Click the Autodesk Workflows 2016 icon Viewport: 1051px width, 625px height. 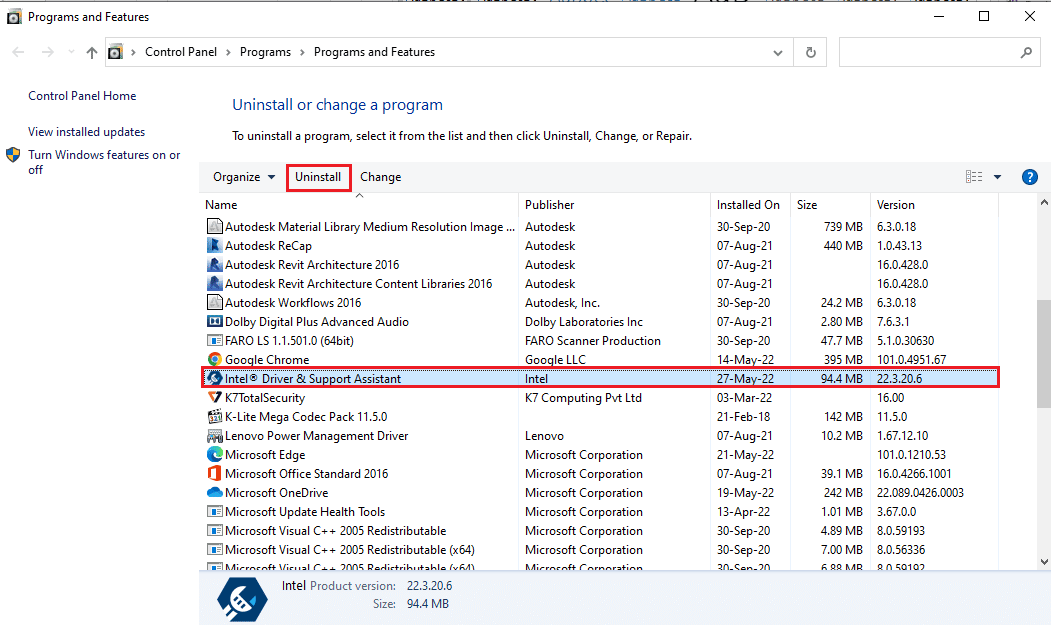(x=214, y=302)
